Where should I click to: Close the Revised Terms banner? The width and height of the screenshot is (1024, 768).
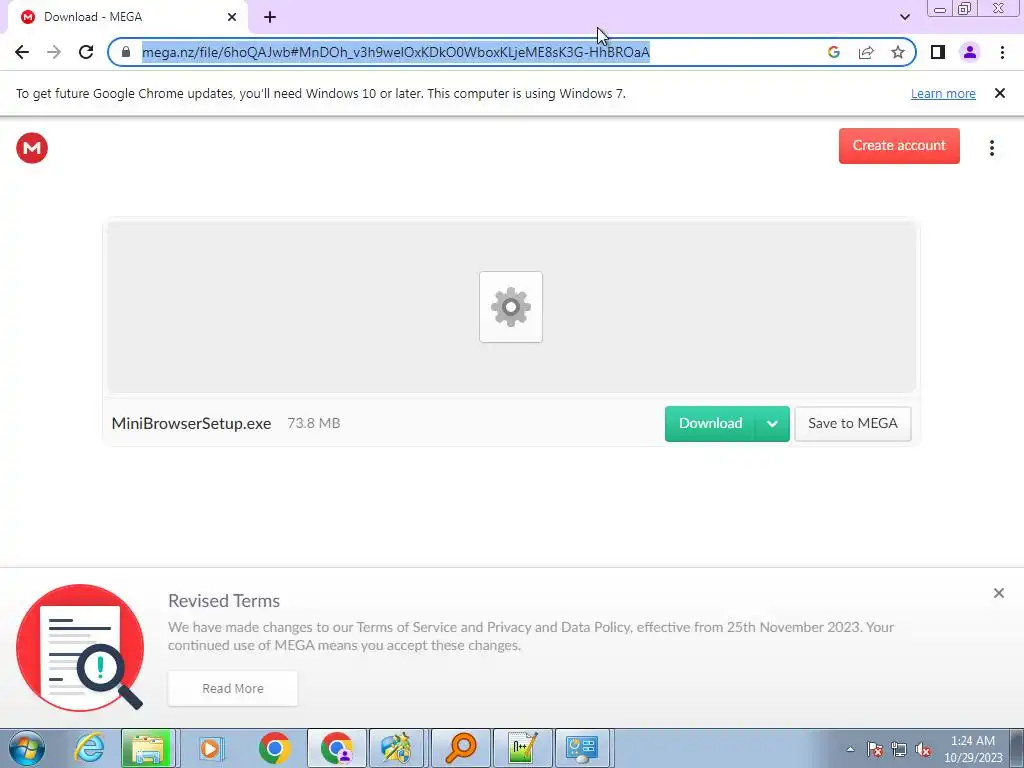[999, 593]
